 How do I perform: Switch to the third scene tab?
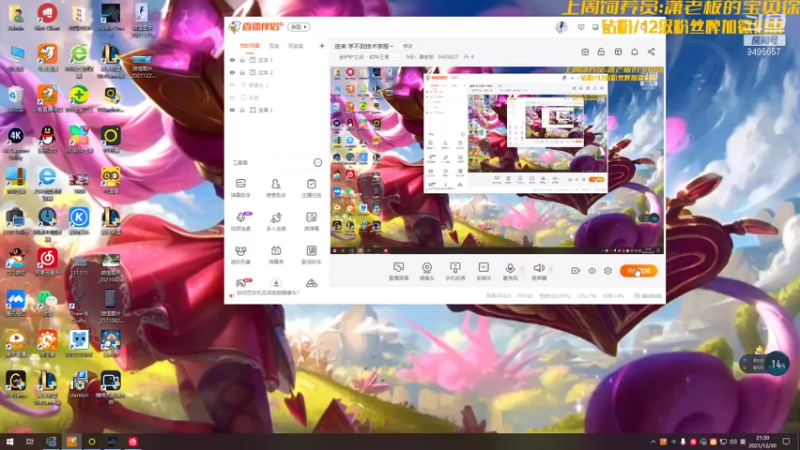(295, 46)
